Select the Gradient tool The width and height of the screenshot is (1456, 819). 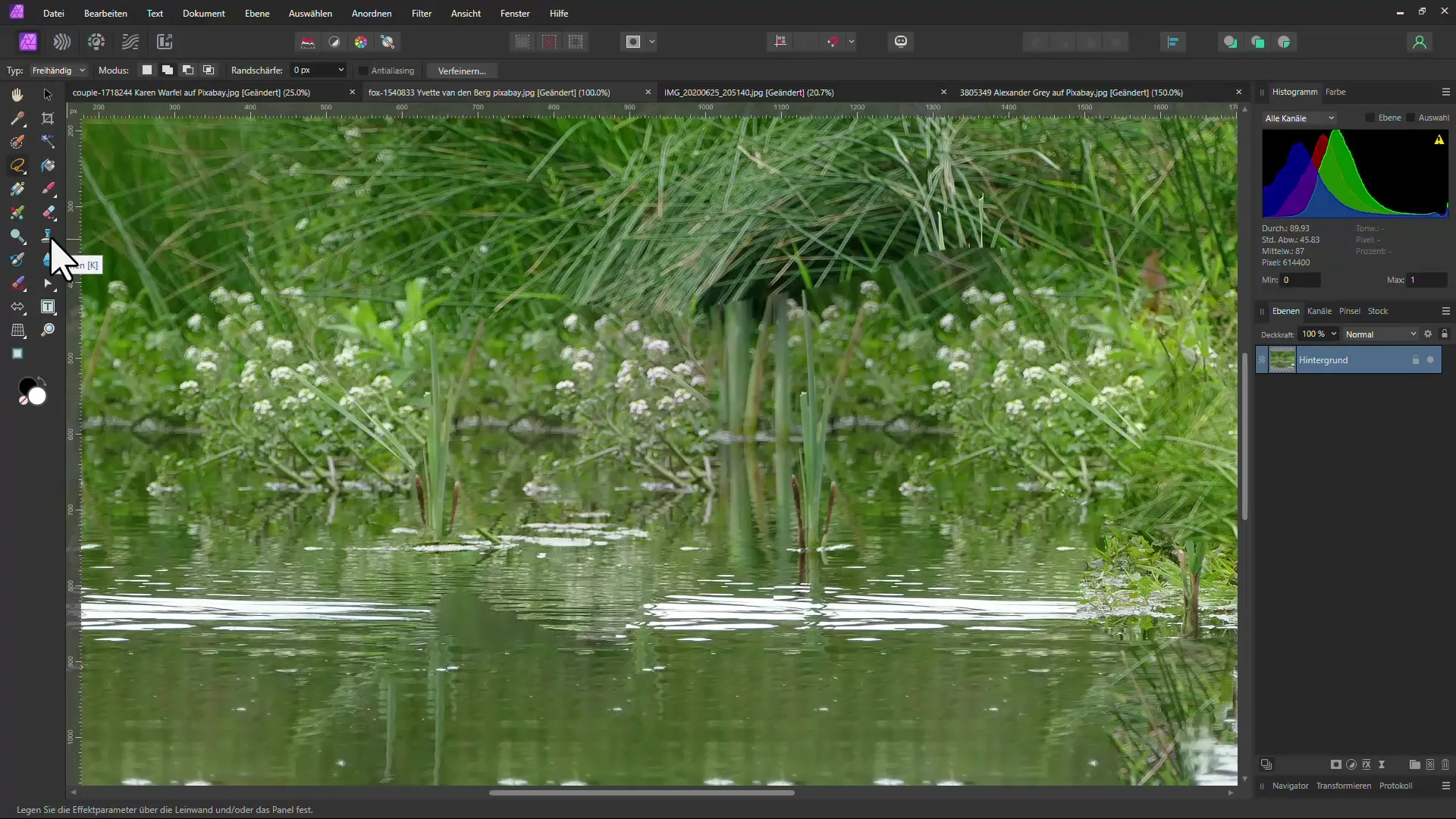(x=17, y=189)
